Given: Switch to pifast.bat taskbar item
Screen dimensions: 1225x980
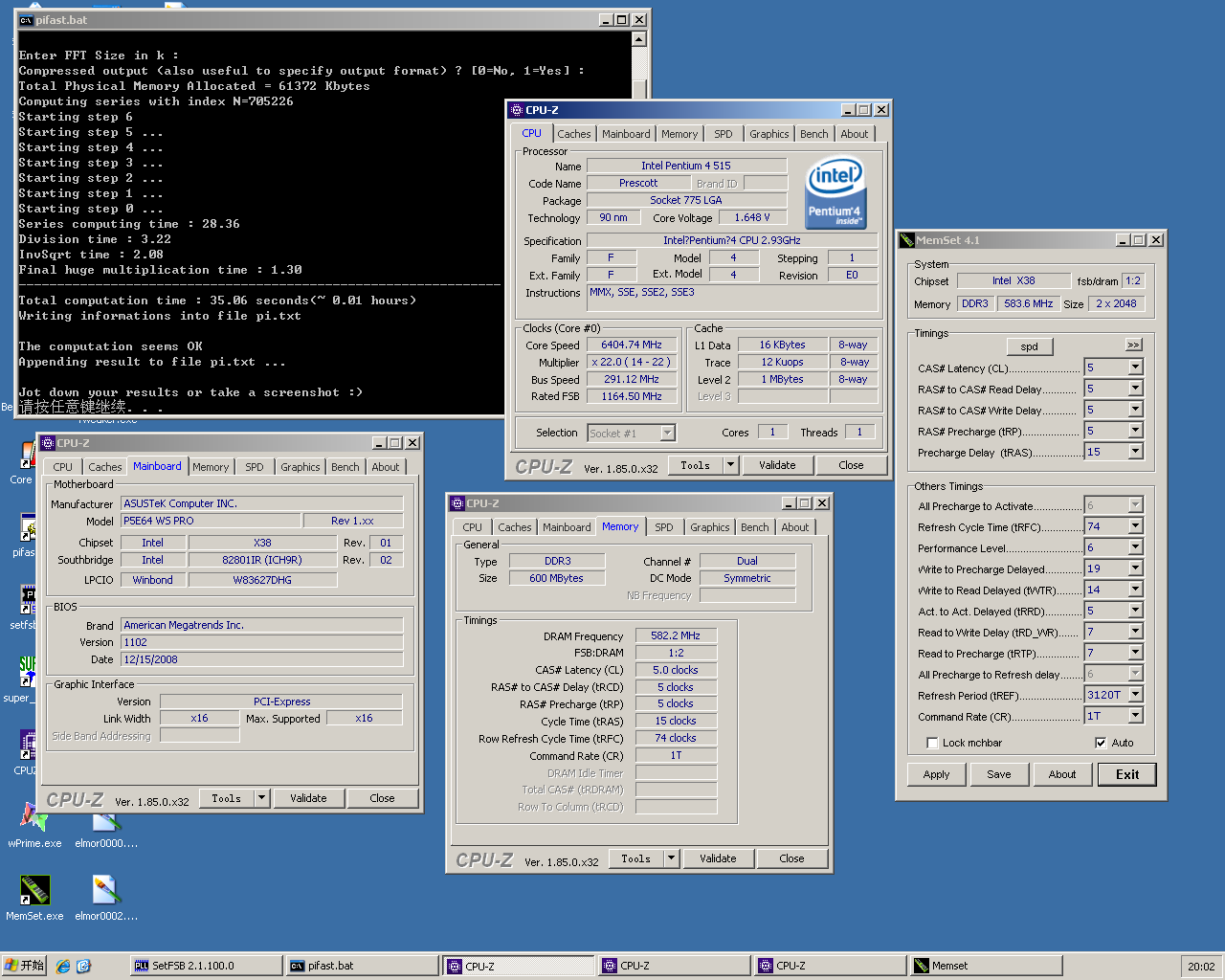Looking at the screenshot, I should (362, 966).
